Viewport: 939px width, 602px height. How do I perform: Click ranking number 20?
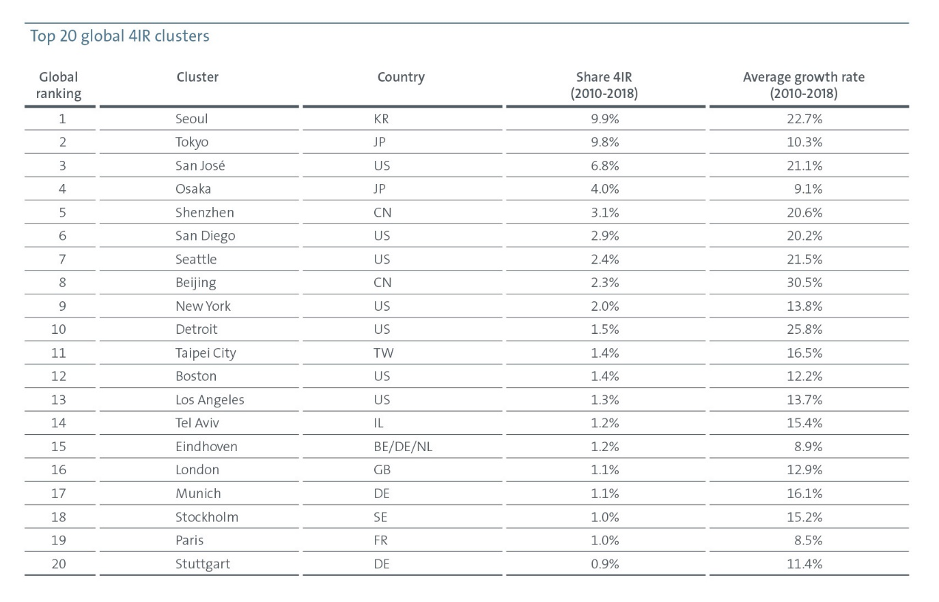[58, 564]
